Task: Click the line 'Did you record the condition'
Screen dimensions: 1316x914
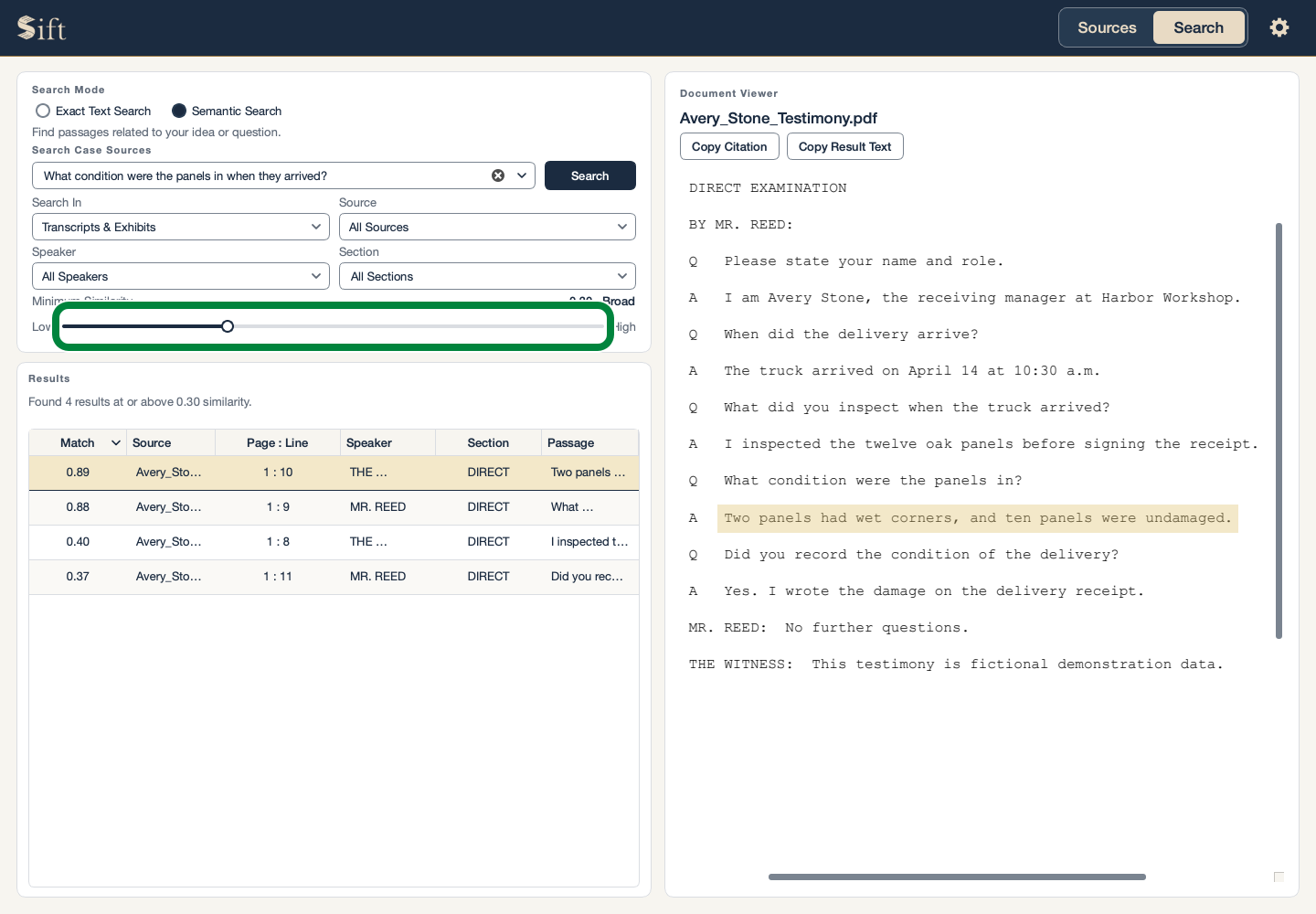Action: coord(921,555)
